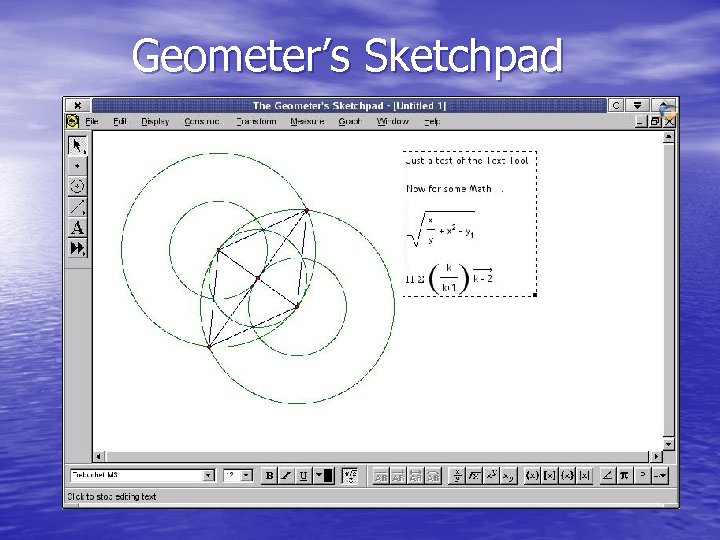Click inside the font name field

point(136,475)
